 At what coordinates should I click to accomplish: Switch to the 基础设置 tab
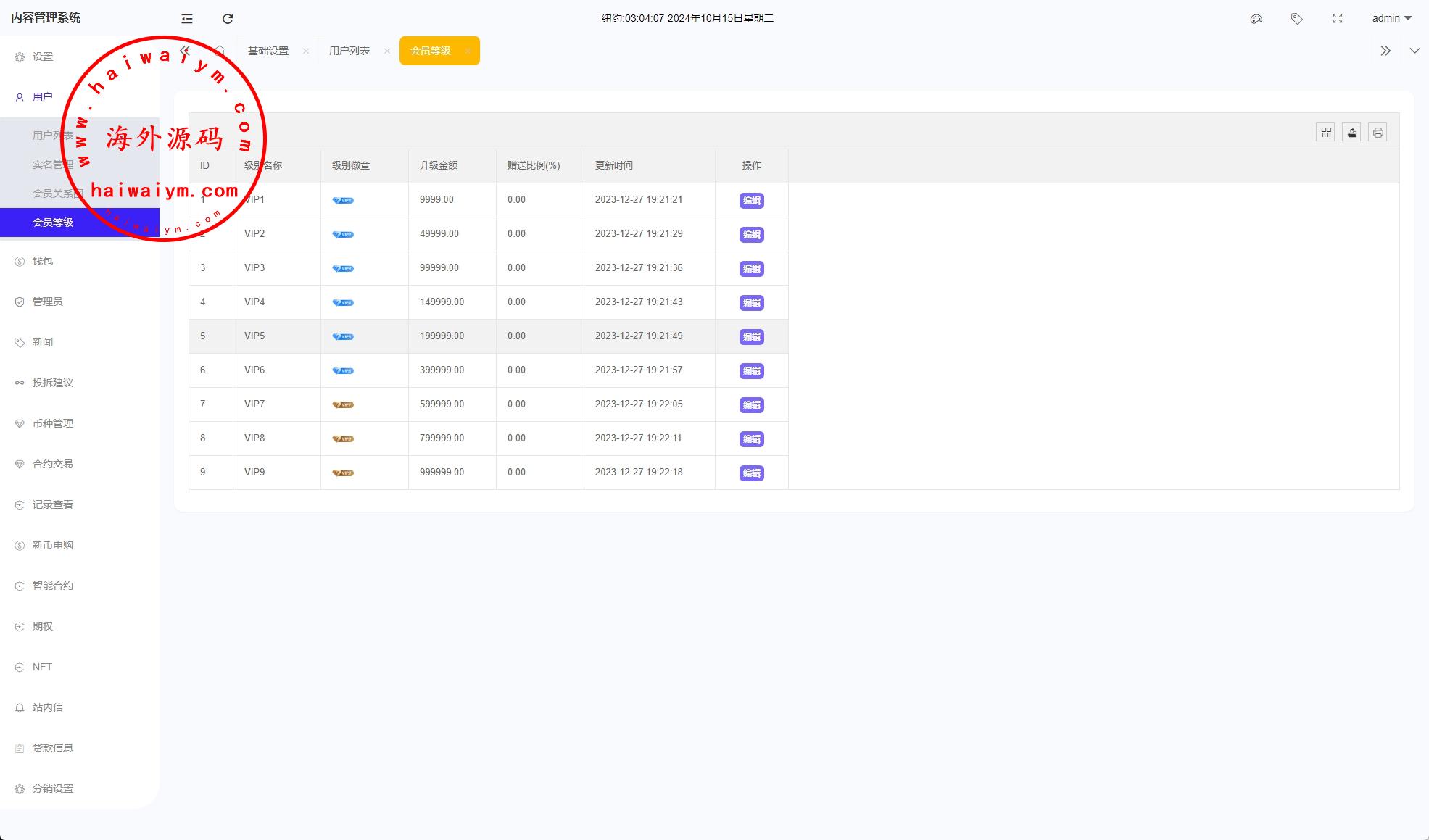point(268,51)
